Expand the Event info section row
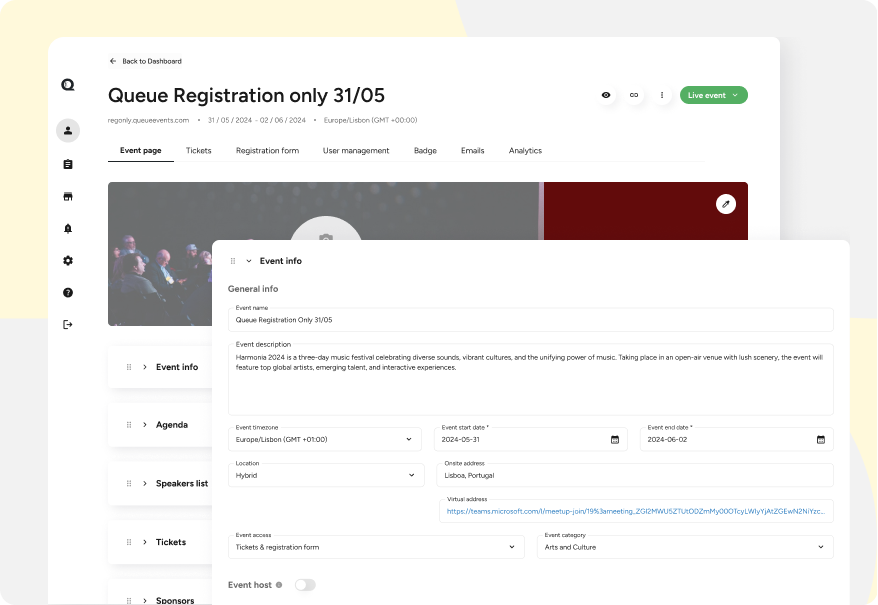The width and height of the screenshot is (878, 605). click(x=144, y=367)
